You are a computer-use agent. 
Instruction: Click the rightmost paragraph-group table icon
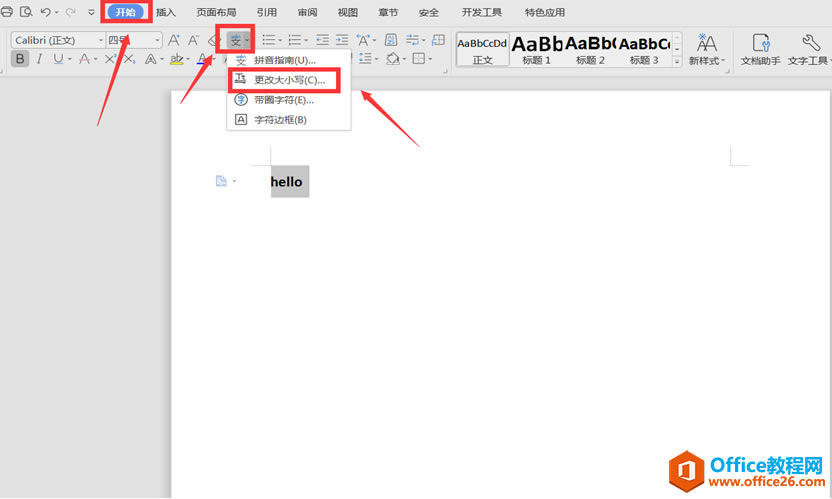(438, 40)
